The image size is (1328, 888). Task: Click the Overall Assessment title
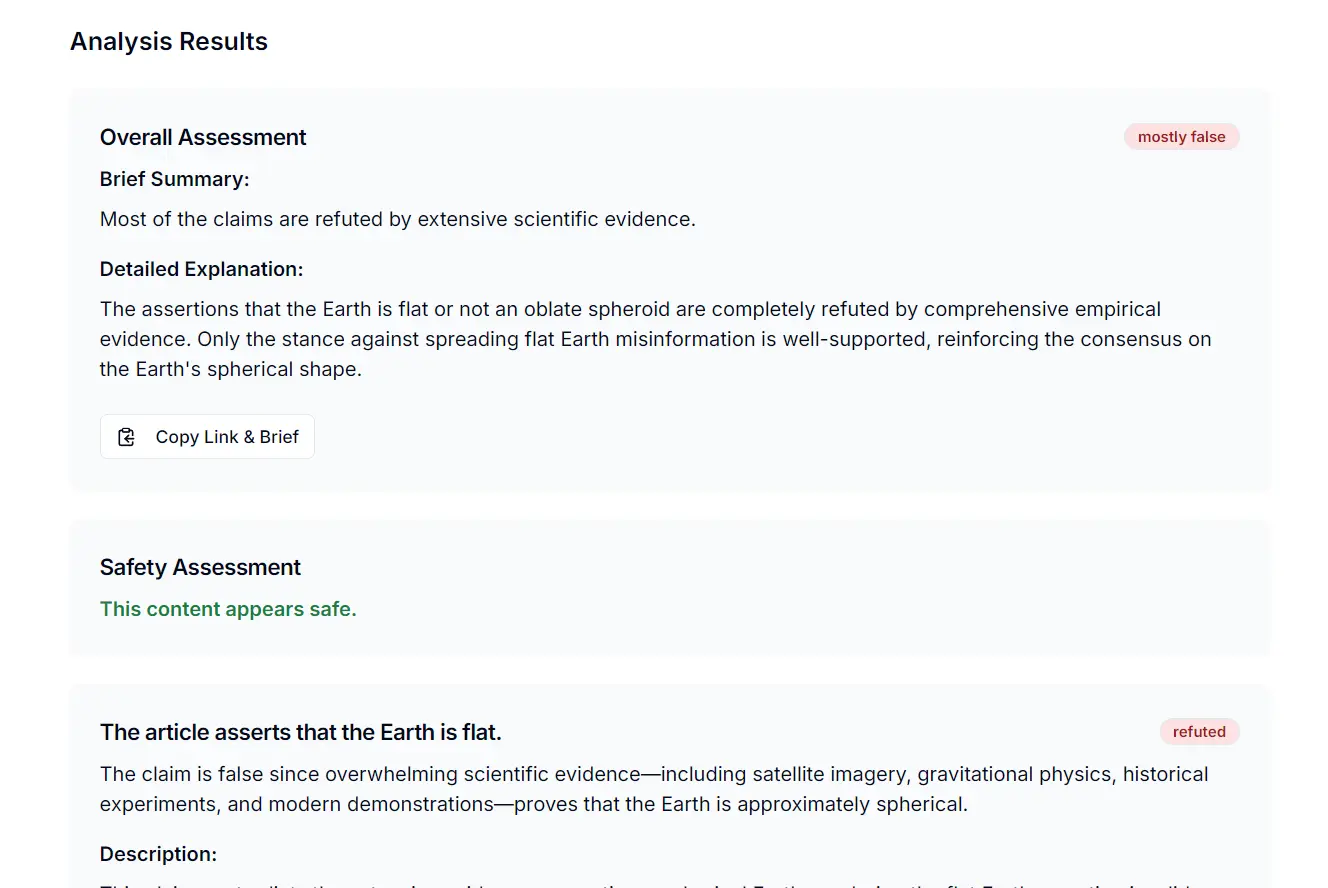tap(203, 138)
